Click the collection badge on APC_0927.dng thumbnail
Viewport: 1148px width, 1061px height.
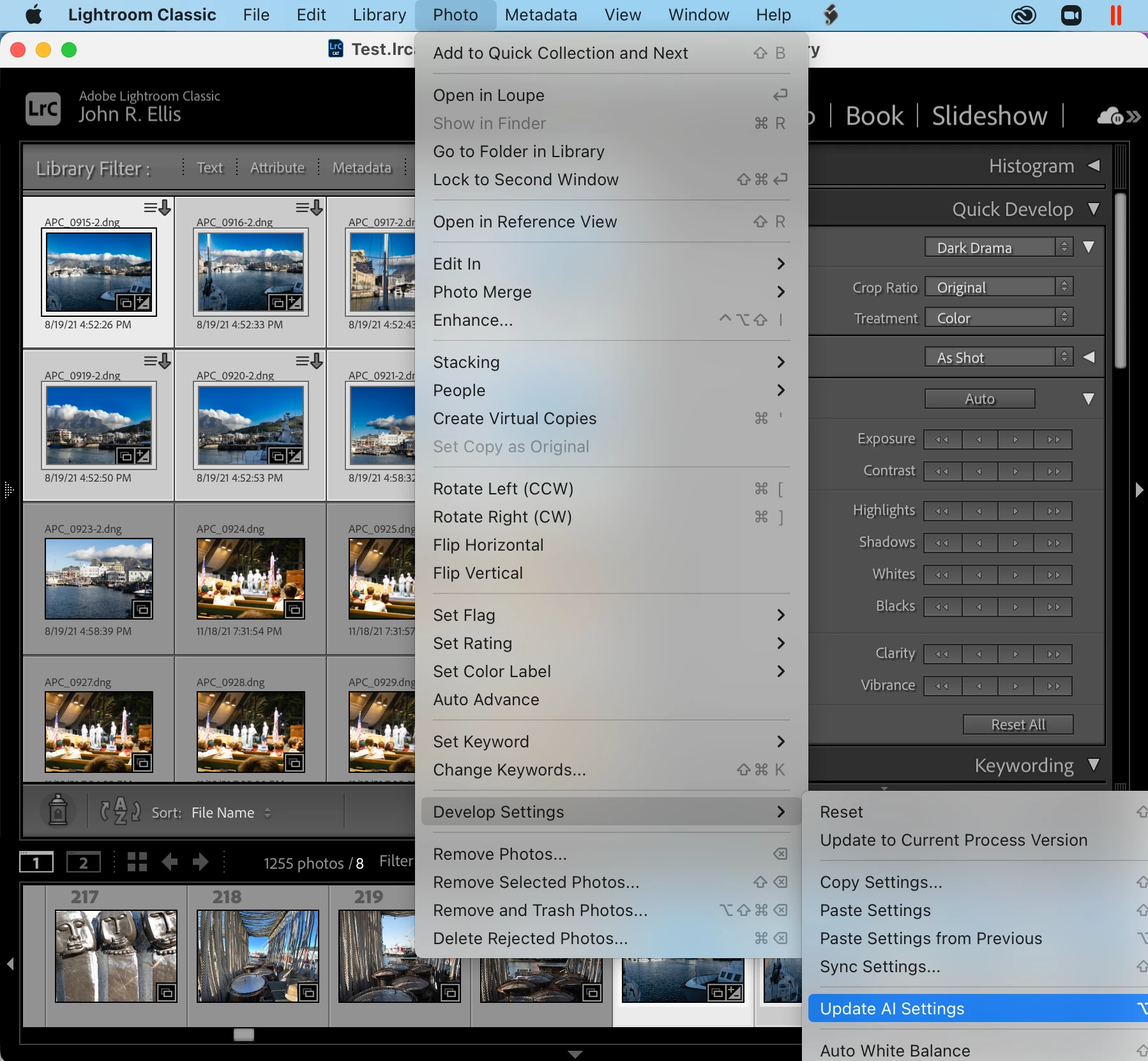coord(142,763)
